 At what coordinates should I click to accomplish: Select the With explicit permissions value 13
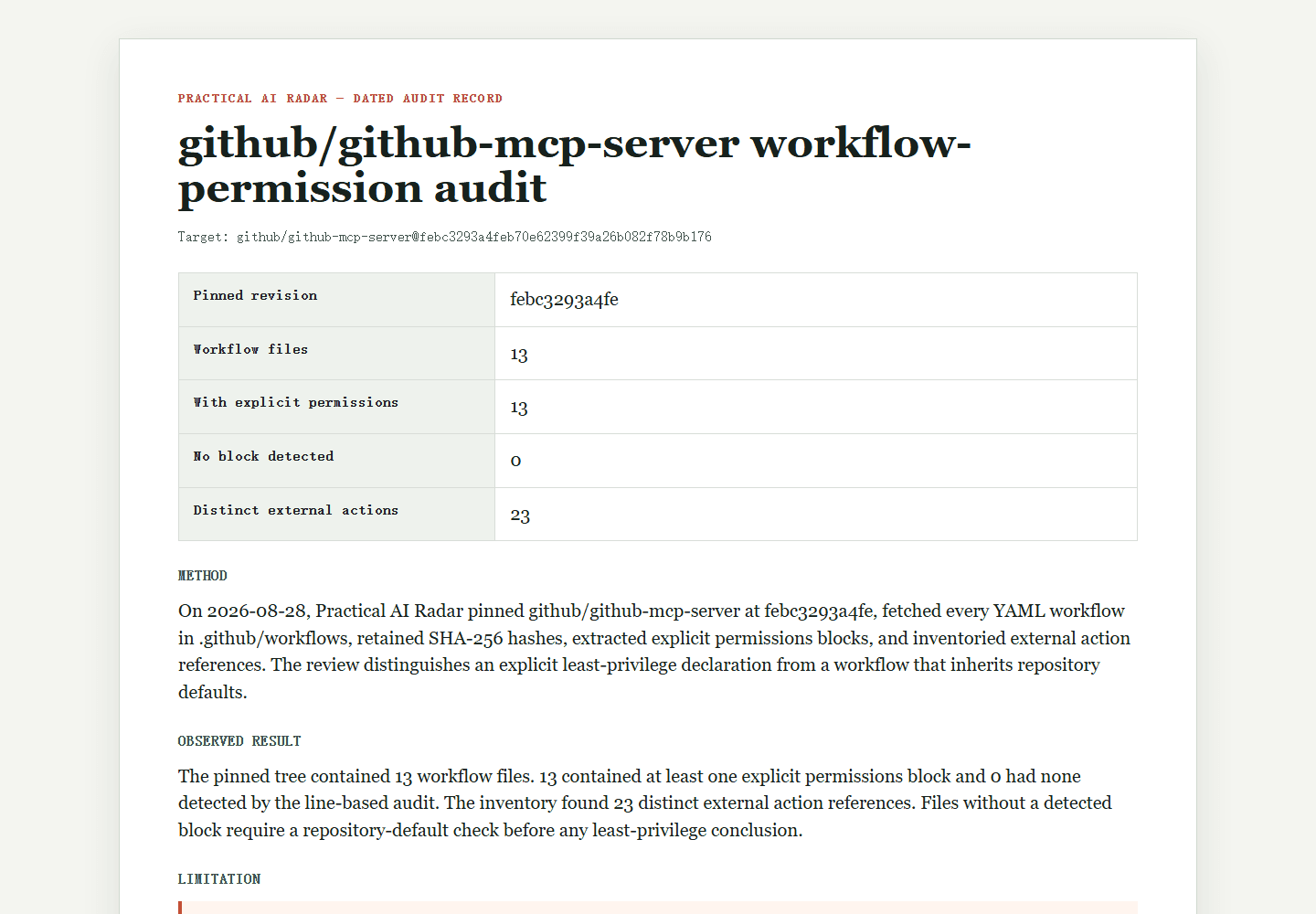tap(519, 407)
